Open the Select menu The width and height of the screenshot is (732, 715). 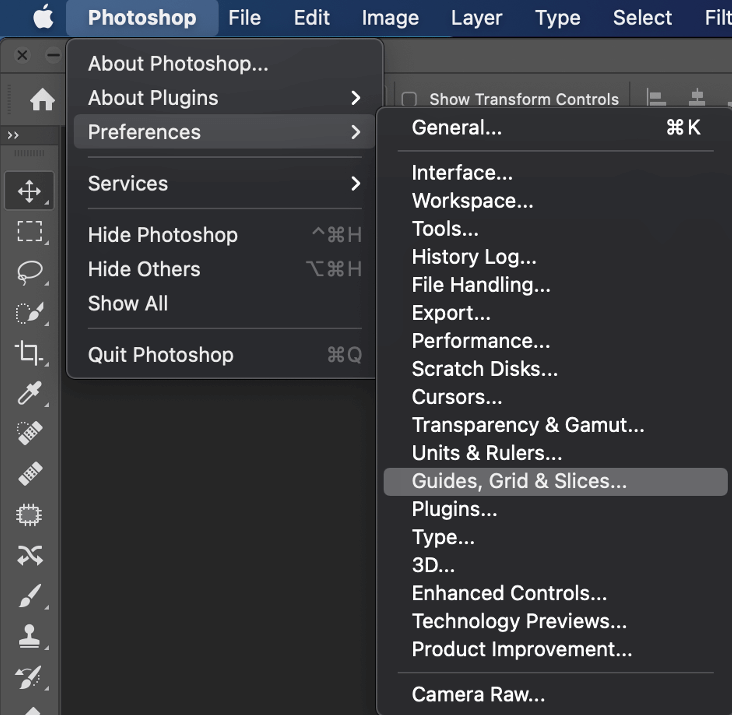(642, 18)
